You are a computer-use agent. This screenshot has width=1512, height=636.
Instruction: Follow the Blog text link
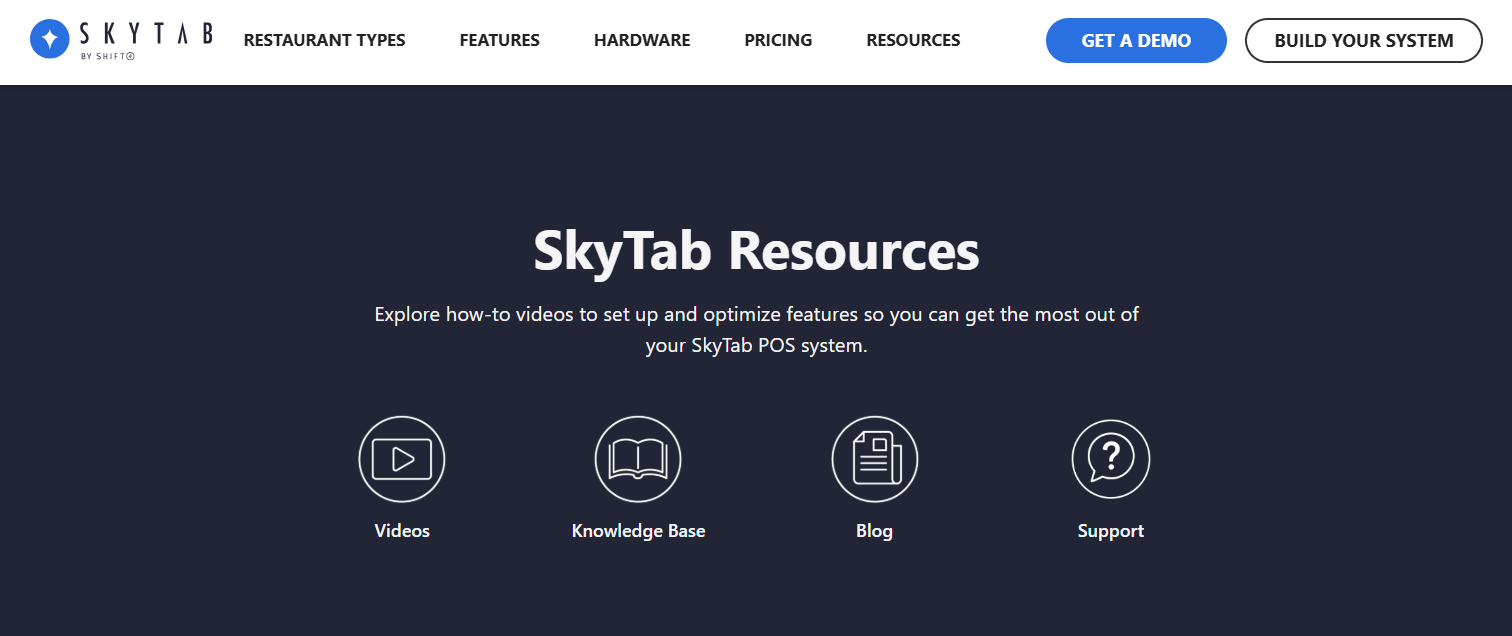[x=875, y=531]
